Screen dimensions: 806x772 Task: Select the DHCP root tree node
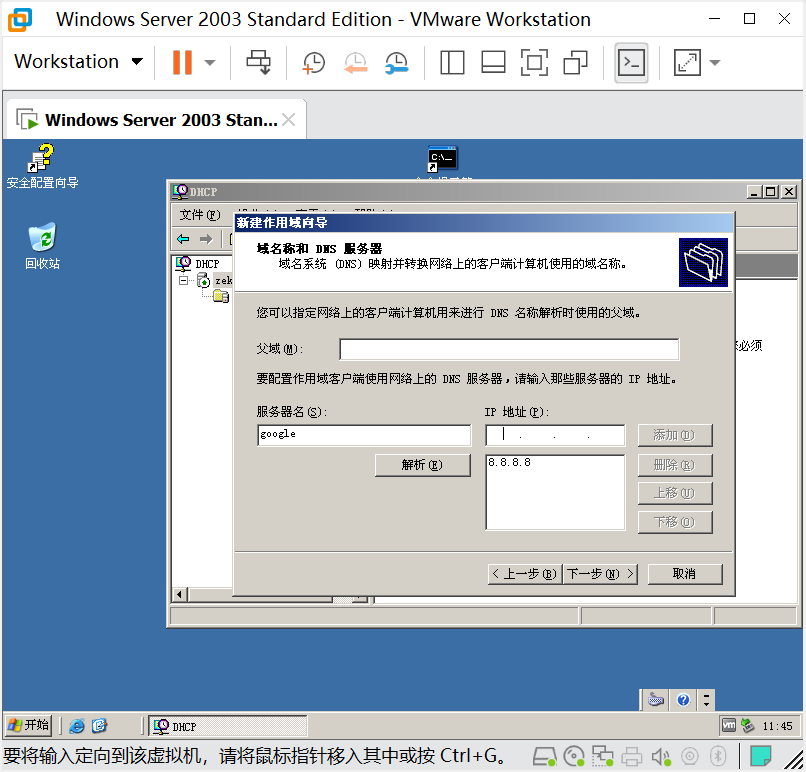[x=198, y=264]
